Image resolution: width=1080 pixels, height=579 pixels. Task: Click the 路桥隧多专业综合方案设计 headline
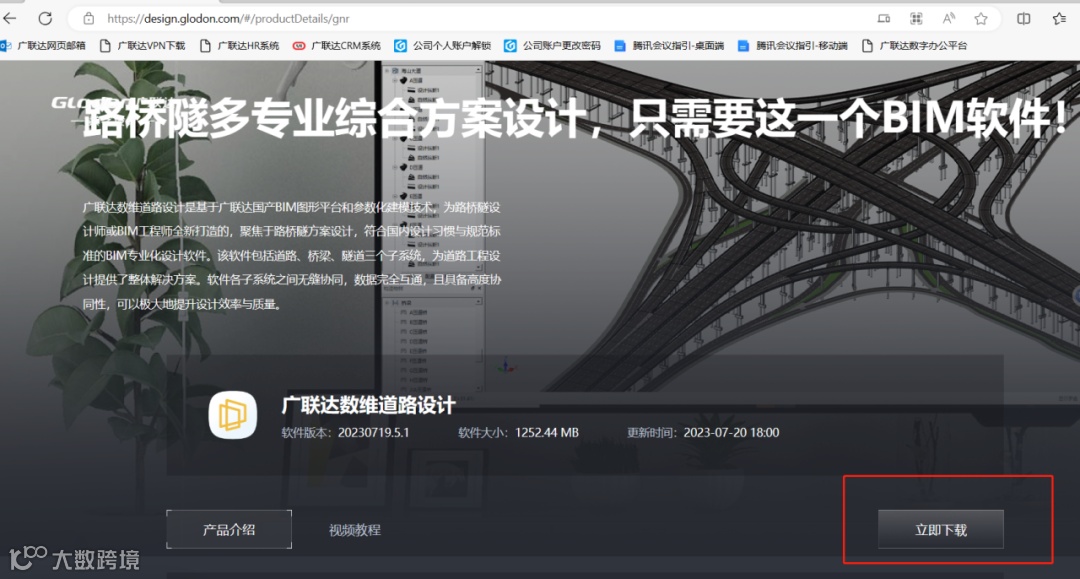pos(574,118)
